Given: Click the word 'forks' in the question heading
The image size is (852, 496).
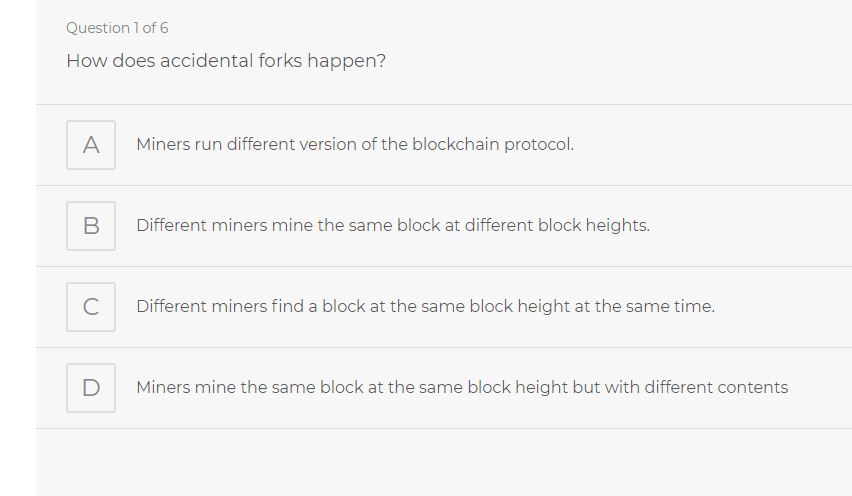Looking at the screenshot, I should click(280, 61).
